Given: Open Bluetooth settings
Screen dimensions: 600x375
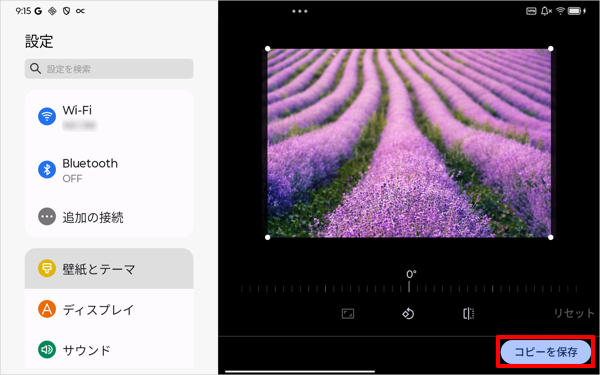Looking at the screenshot, I should click(x=109, y=170).
